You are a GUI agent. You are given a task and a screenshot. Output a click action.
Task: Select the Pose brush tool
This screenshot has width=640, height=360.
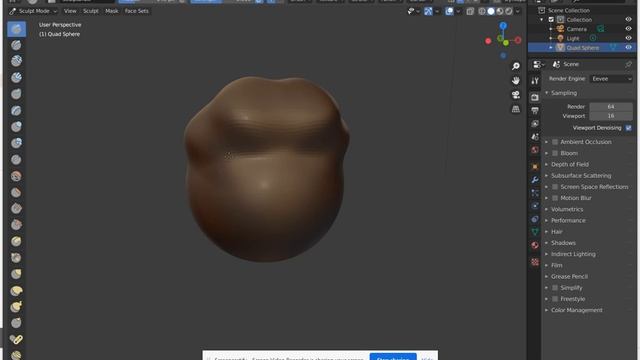(16, 339)
